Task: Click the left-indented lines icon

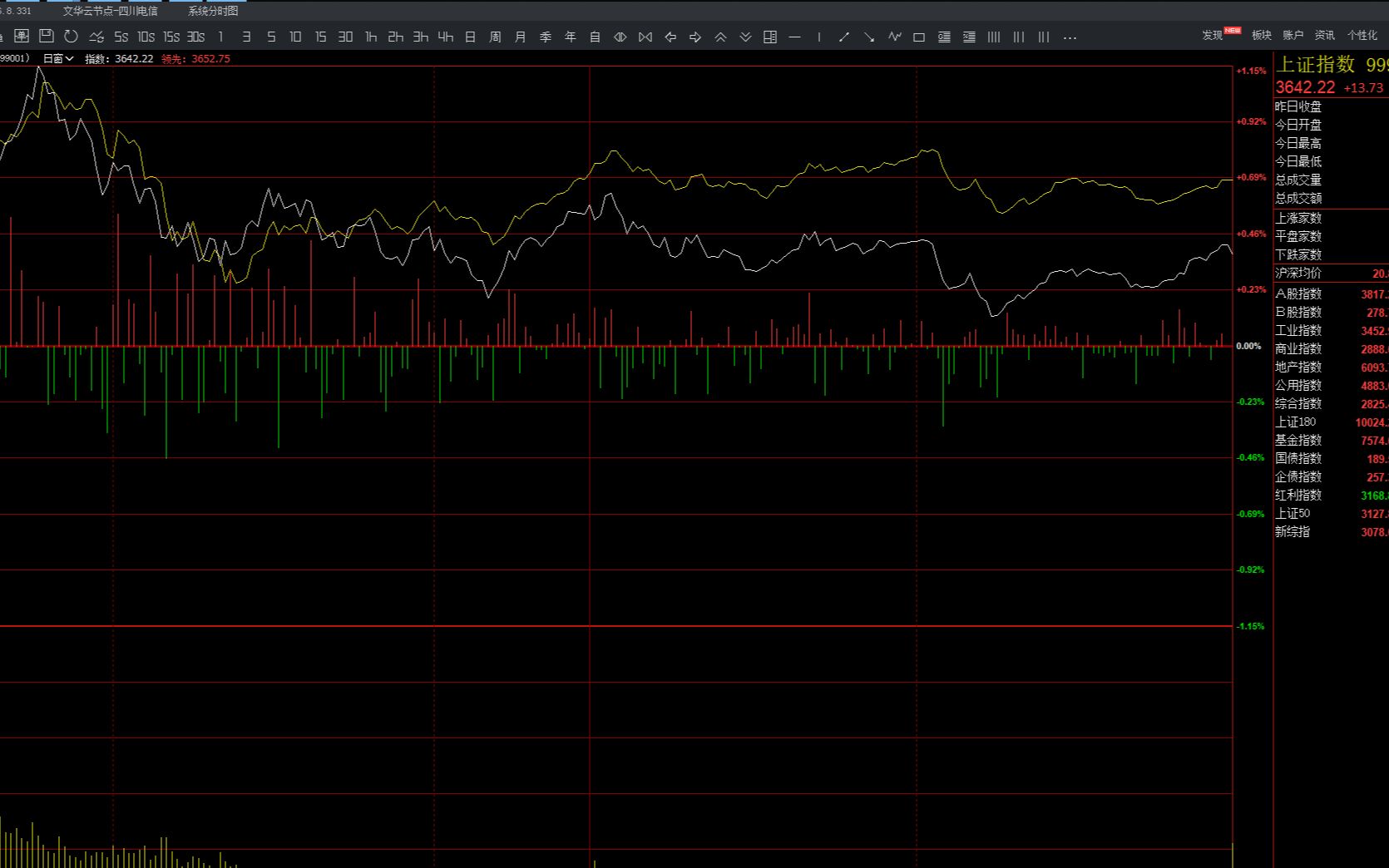Action: coord(944,37)
